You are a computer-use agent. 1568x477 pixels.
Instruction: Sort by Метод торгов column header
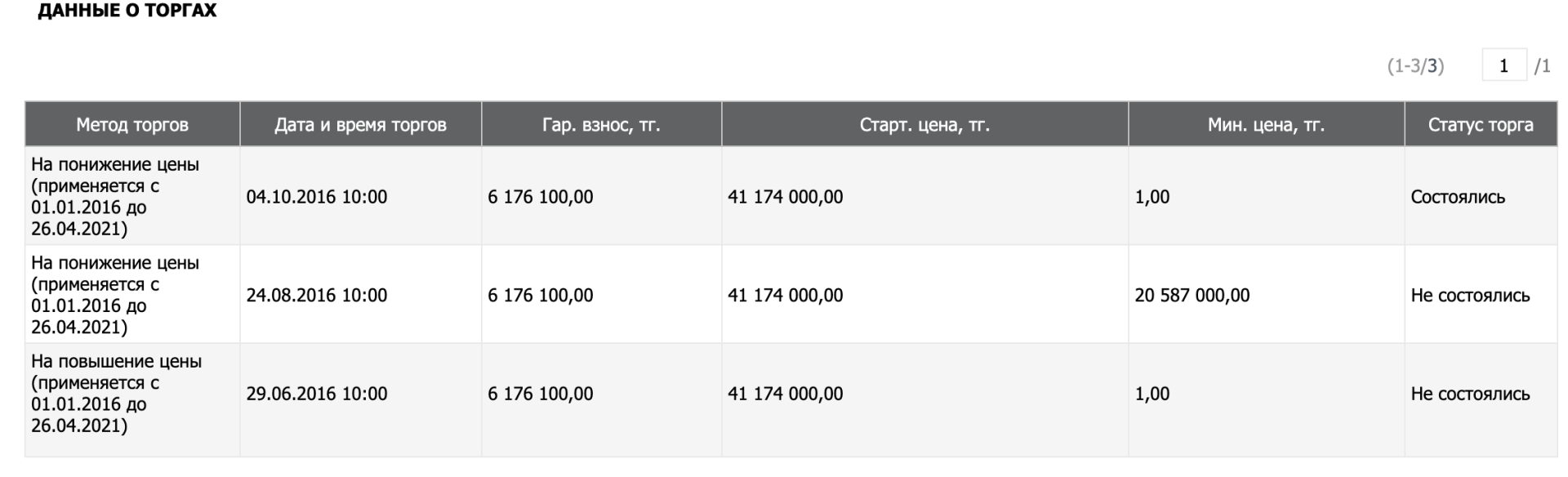click(132, 125)
